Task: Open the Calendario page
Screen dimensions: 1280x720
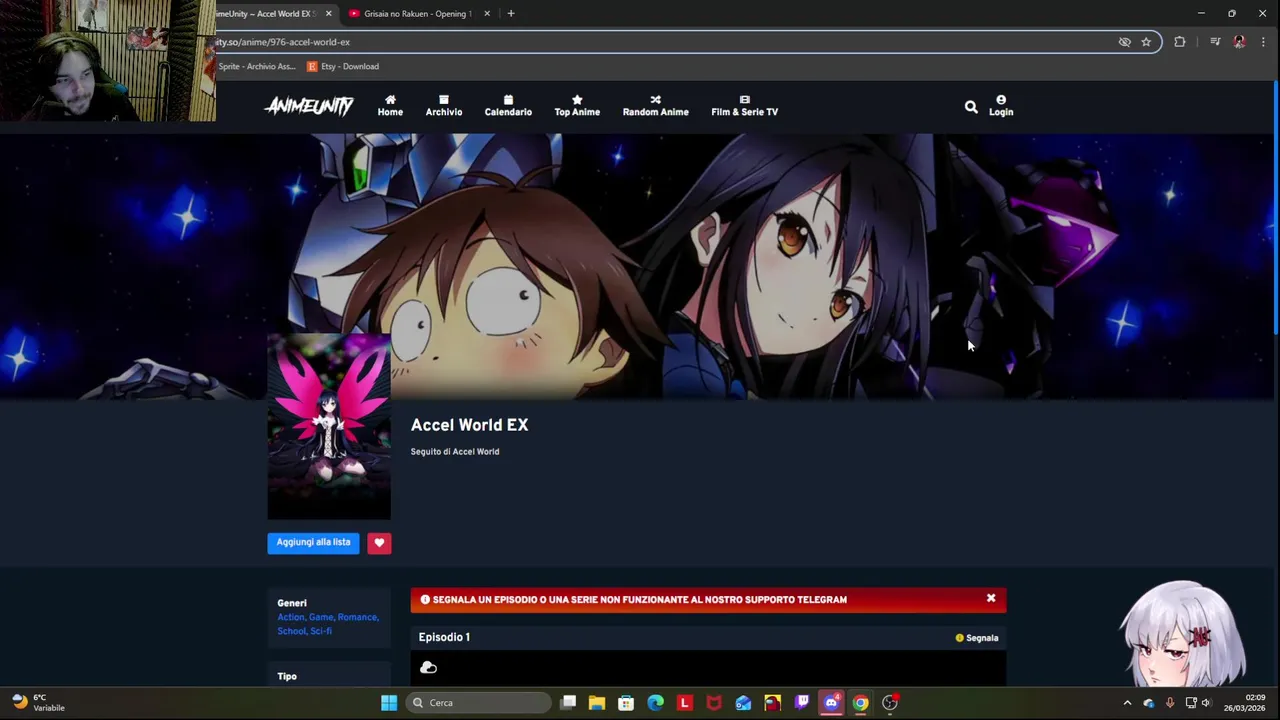Action: 508,106
